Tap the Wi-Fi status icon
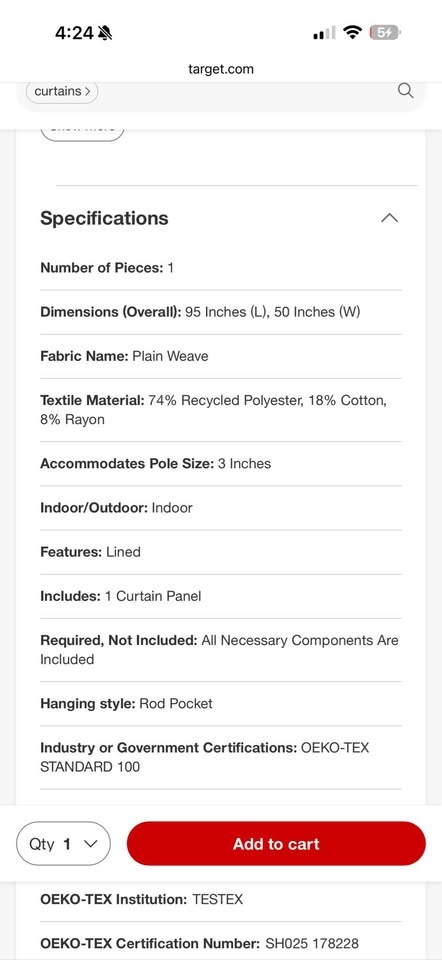This screenshot has height=960, width=442. point(352,32)
